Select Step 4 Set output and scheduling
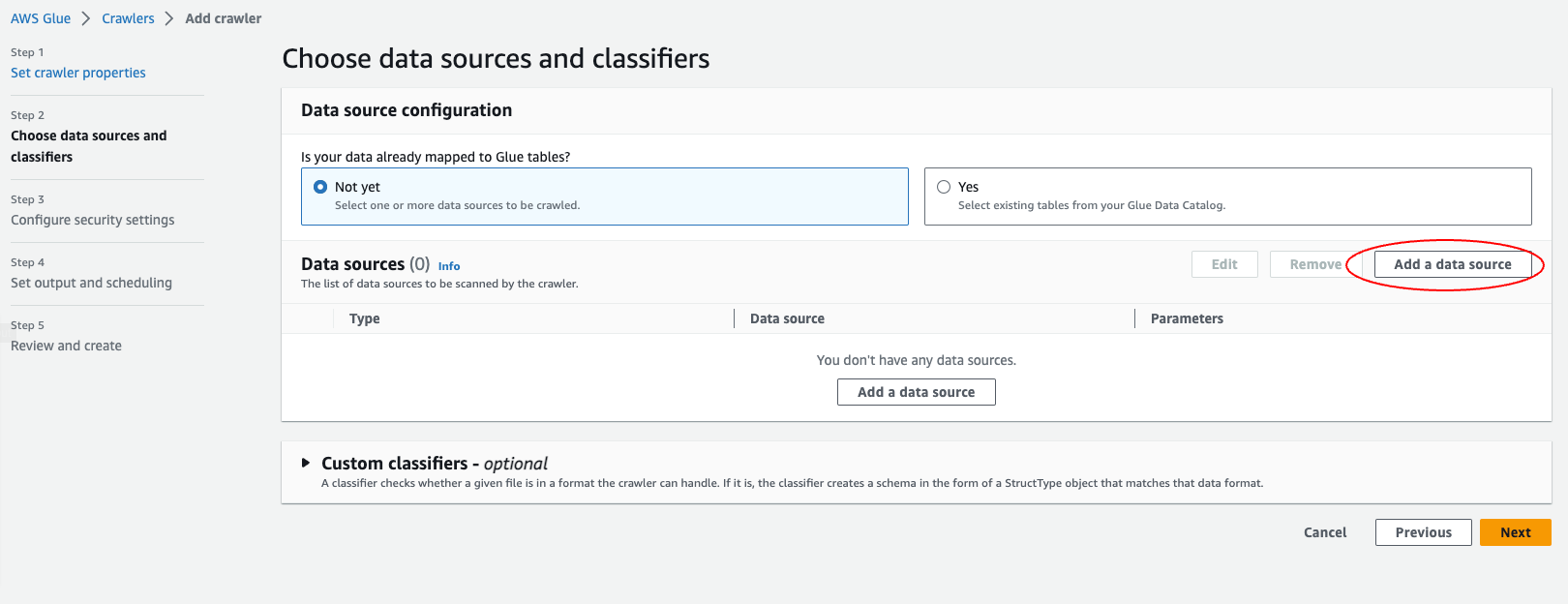The image size is (1568, 604). pos(91,283)
